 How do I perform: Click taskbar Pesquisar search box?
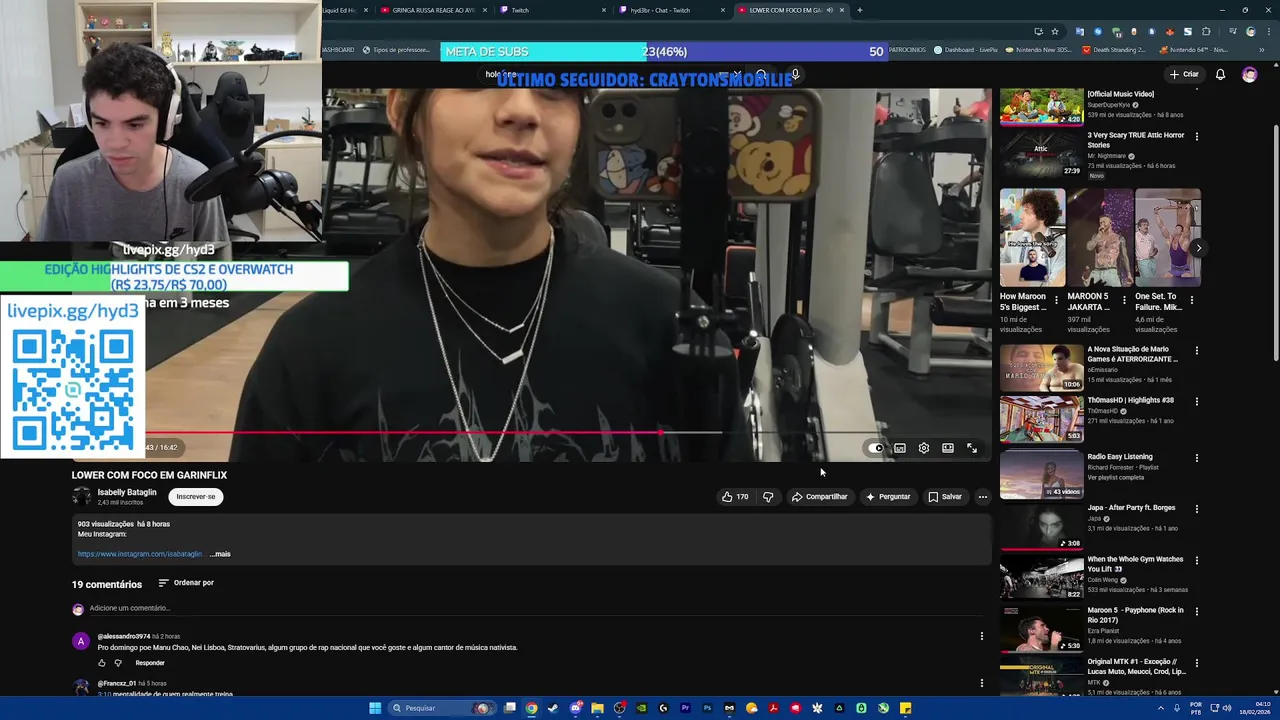(x=442, y=708)
